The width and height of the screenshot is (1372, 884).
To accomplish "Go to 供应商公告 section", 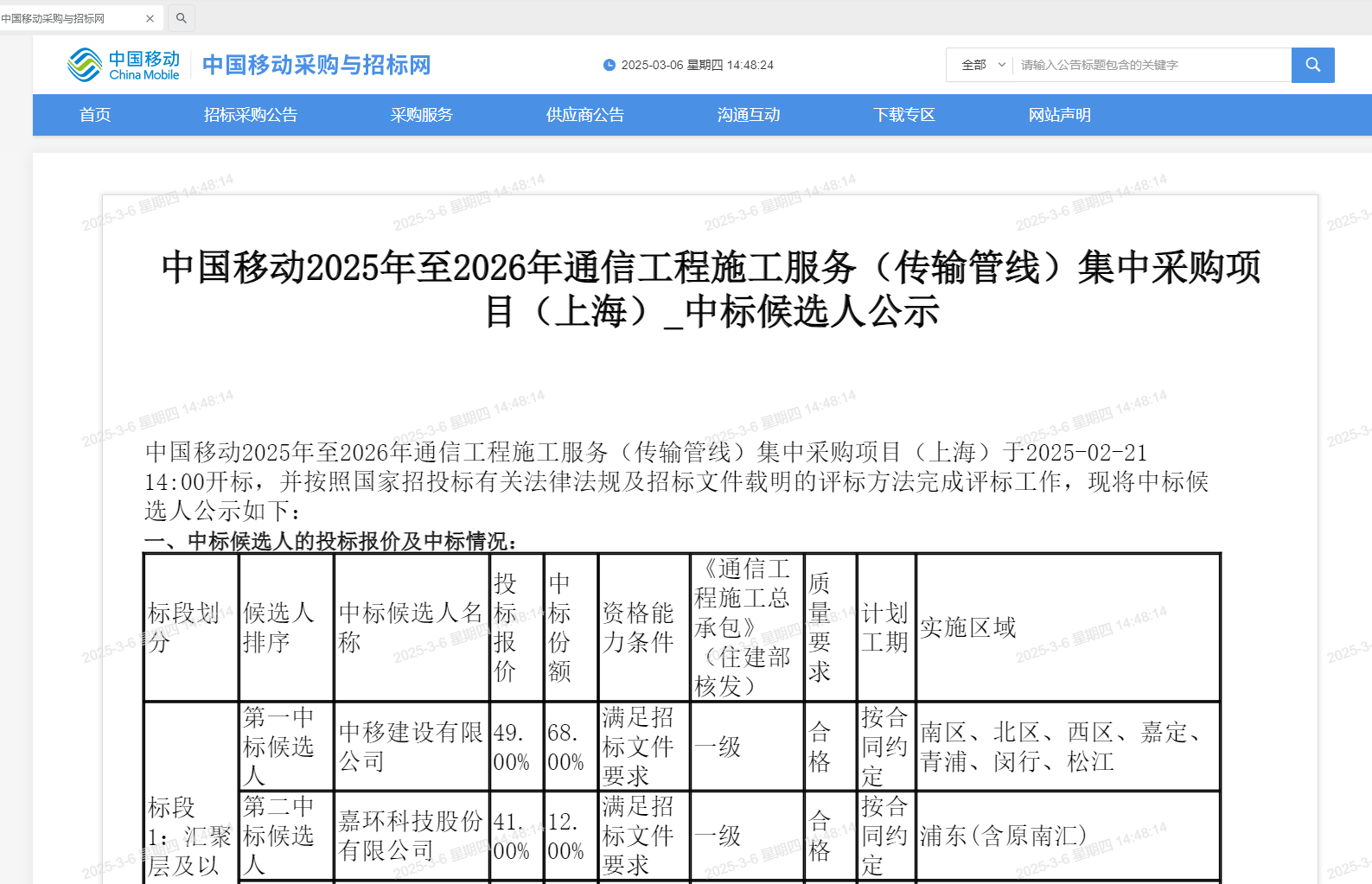I will click(585, 115).
